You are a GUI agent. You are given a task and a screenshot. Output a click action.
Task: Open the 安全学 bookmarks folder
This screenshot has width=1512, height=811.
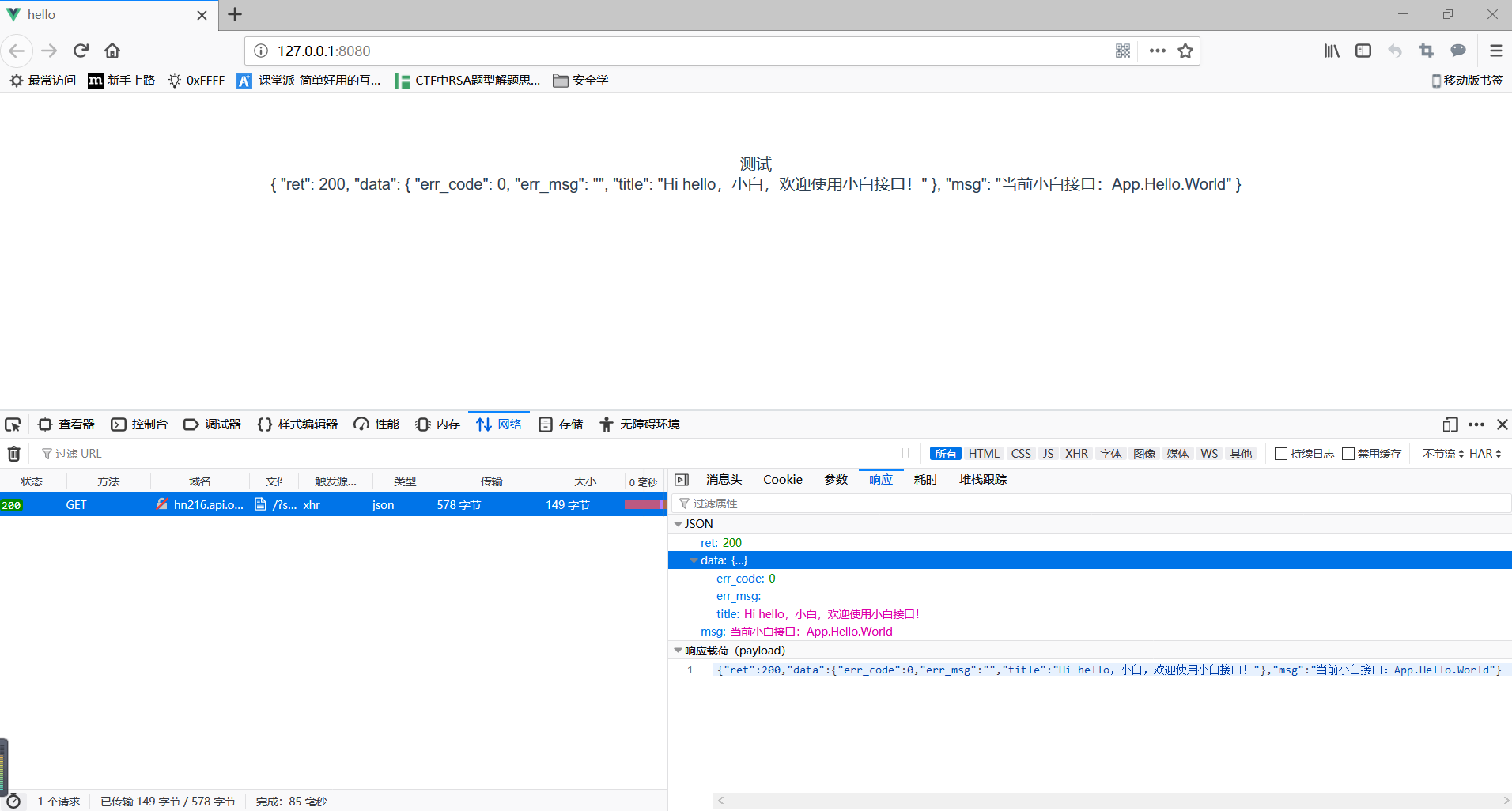point(581,81)
